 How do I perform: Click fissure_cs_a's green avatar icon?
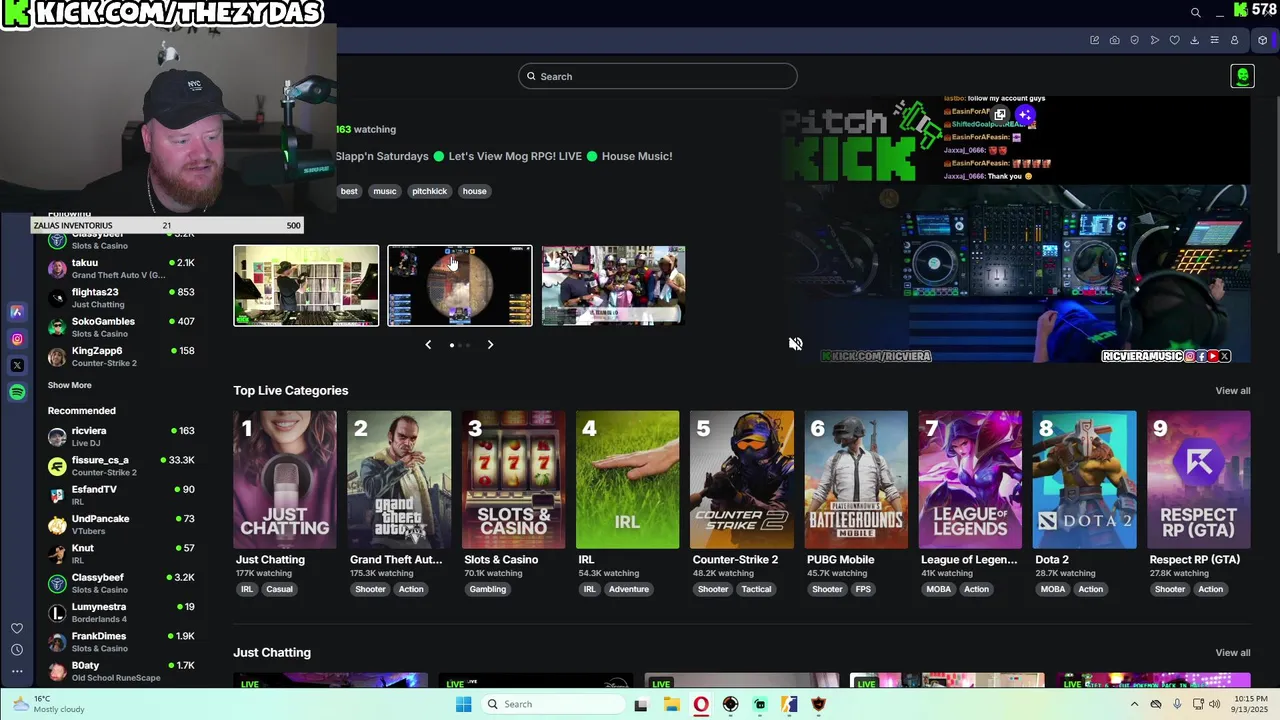[57, 466]
